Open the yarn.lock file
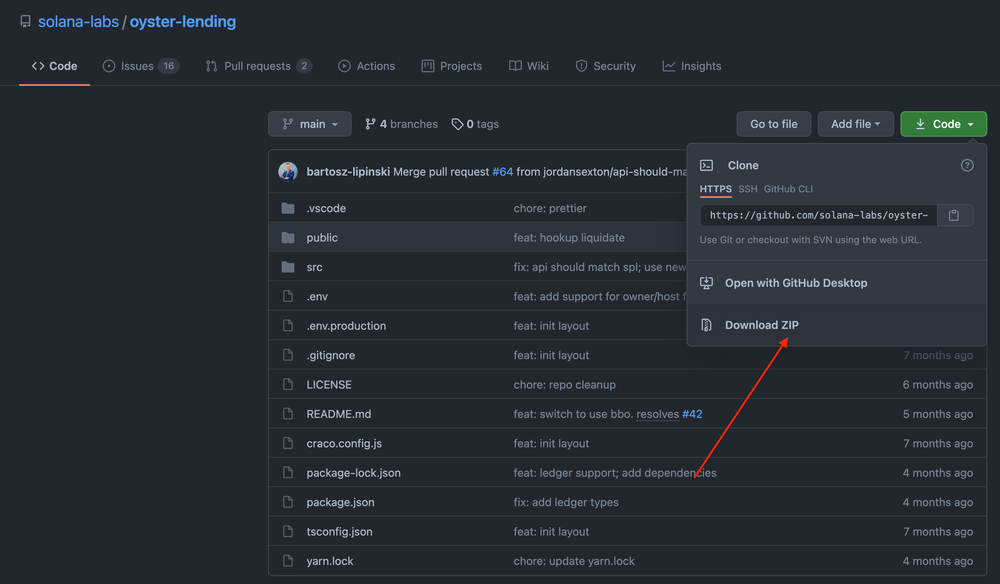The image size is (1000, 584). 330,560
